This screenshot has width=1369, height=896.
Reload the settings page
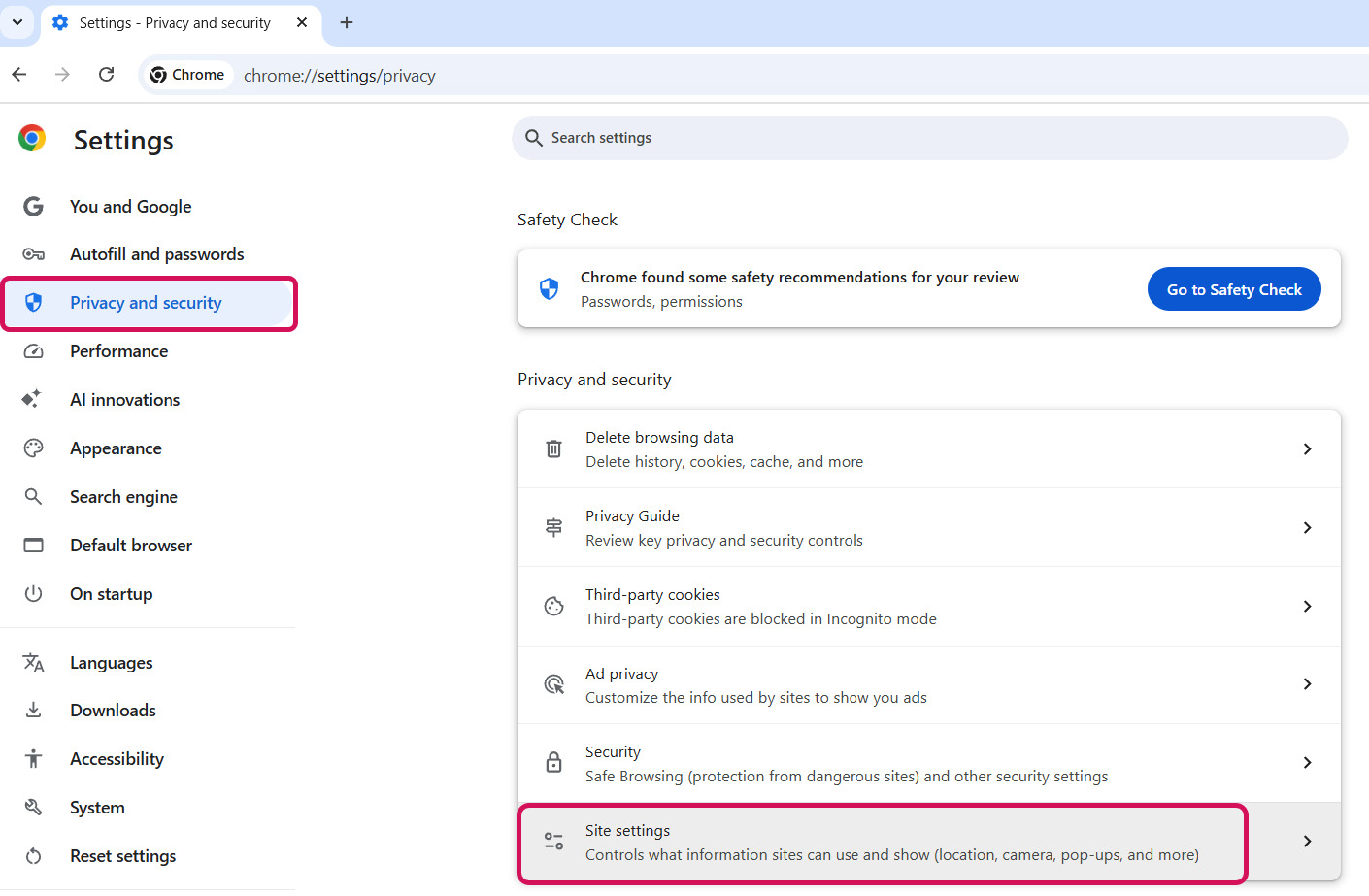(107, 75)
